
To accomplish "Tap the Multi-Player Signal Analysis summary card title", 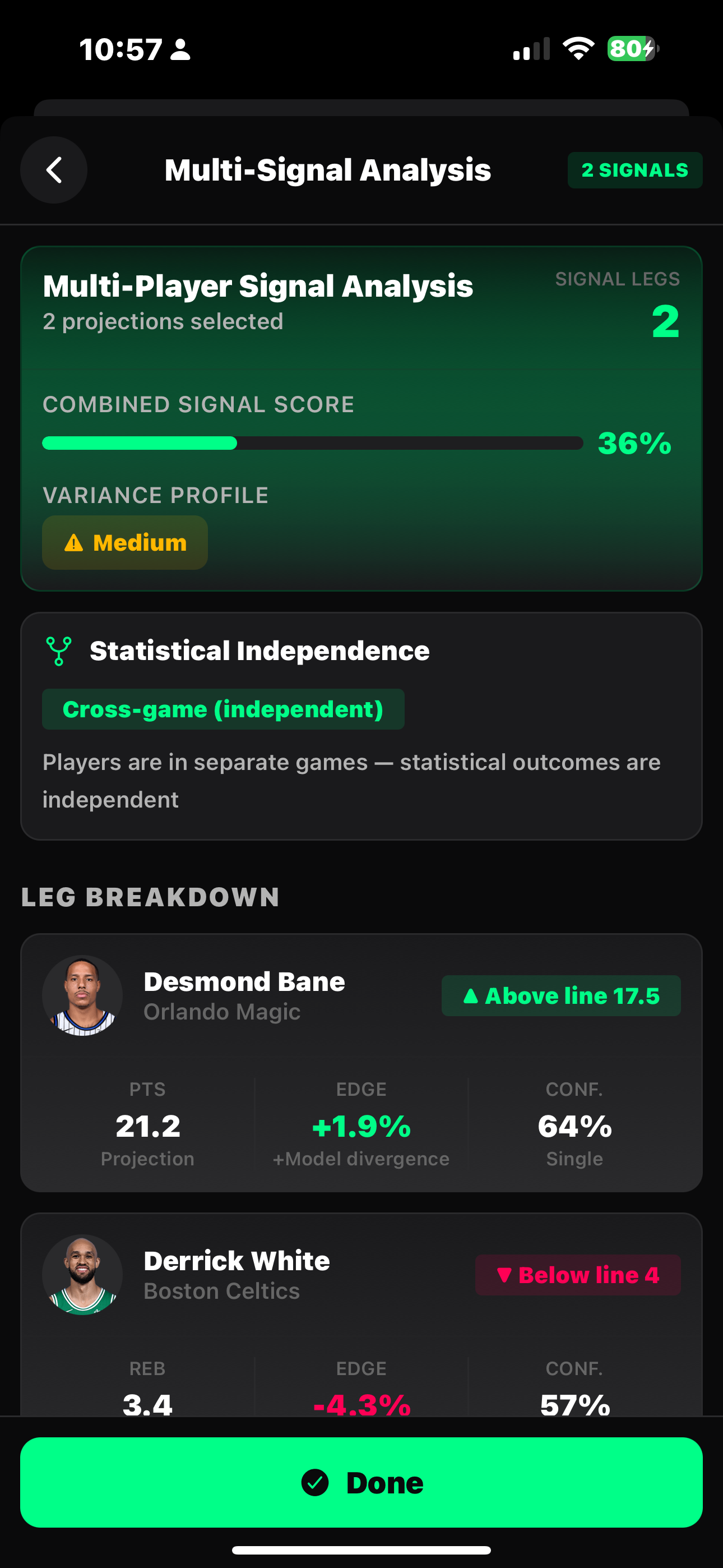I will tap(258, 286).
